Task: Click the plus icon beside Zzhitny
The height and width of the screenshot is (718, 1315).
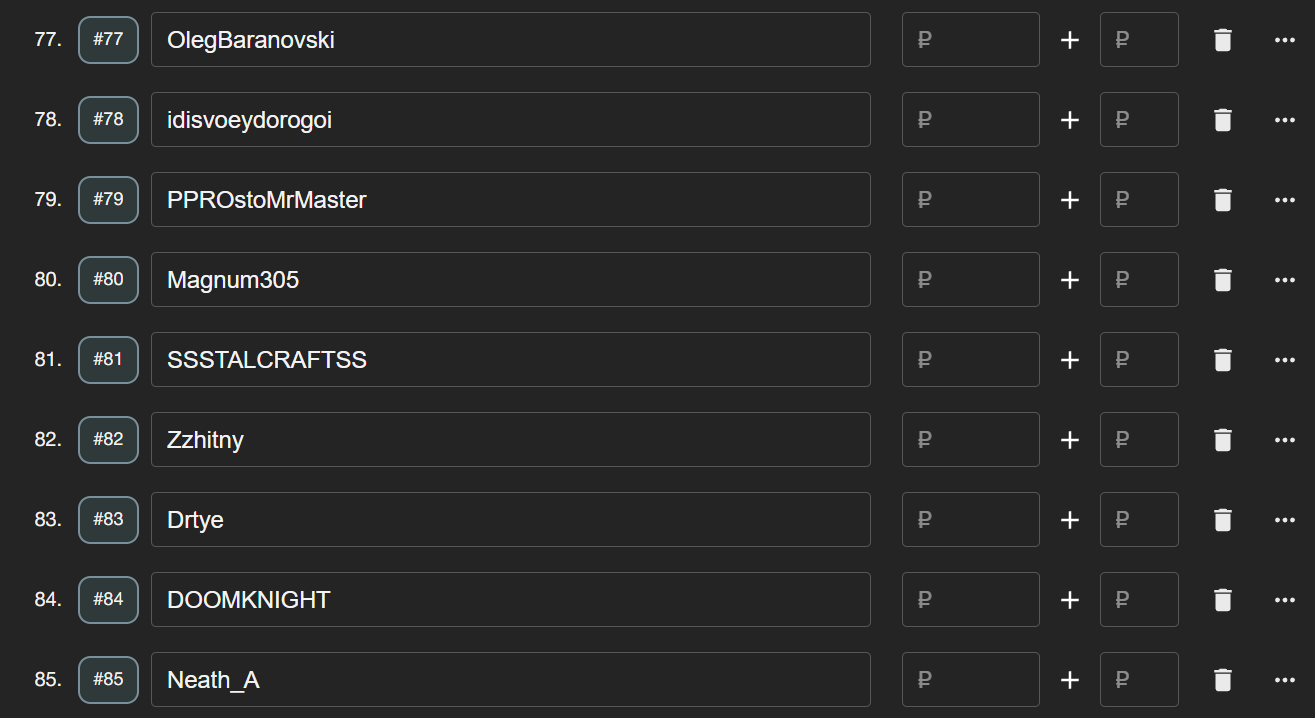Action: point(1070,440)
